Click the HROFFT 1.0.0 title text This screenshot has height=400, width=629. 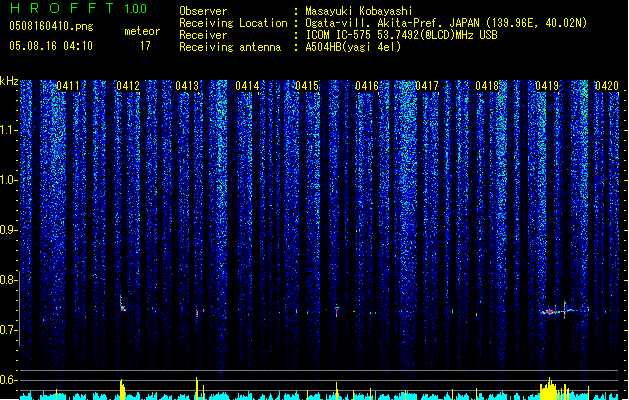(x=78, y=8)
